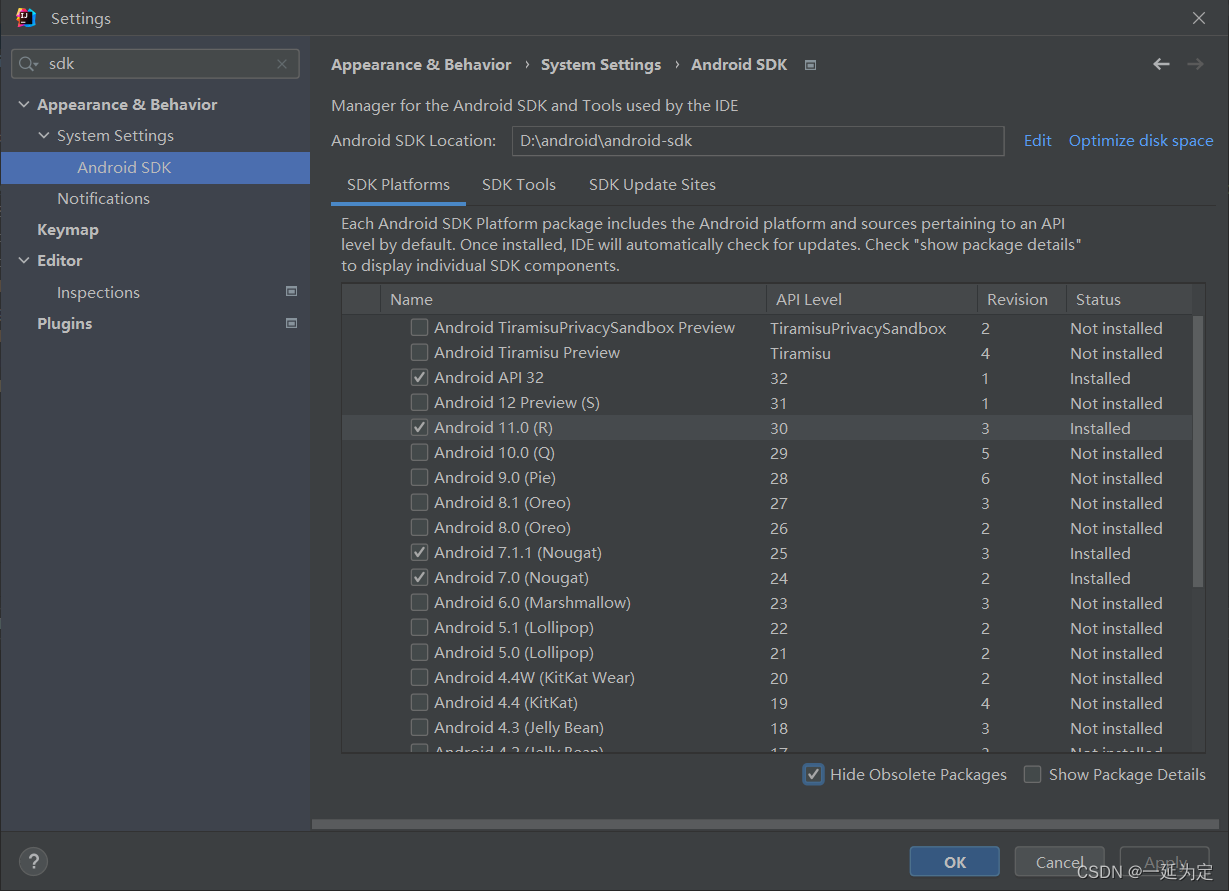Open Inspections settings page
This screenshot has width=1229, height=891.
(98, 292)
